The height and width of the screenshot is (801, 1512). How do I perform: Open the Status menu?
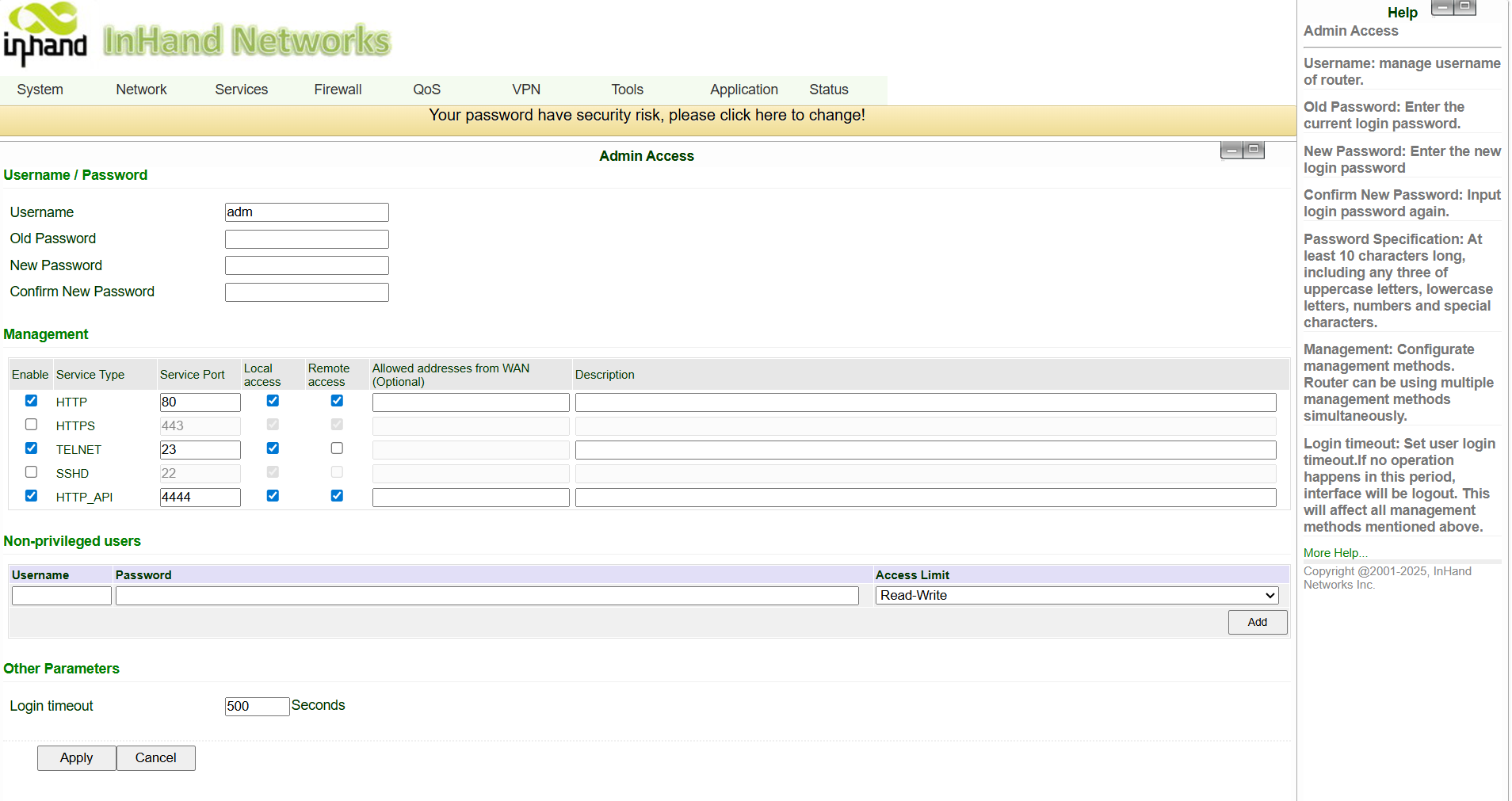(828, 90)
